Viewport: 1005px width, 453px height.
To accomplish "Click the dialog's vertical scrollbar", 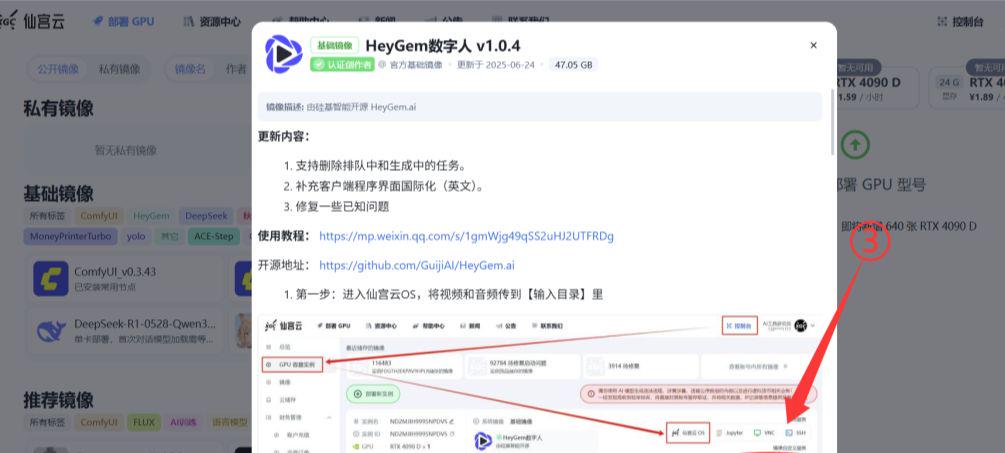I will tap(833, 122).
